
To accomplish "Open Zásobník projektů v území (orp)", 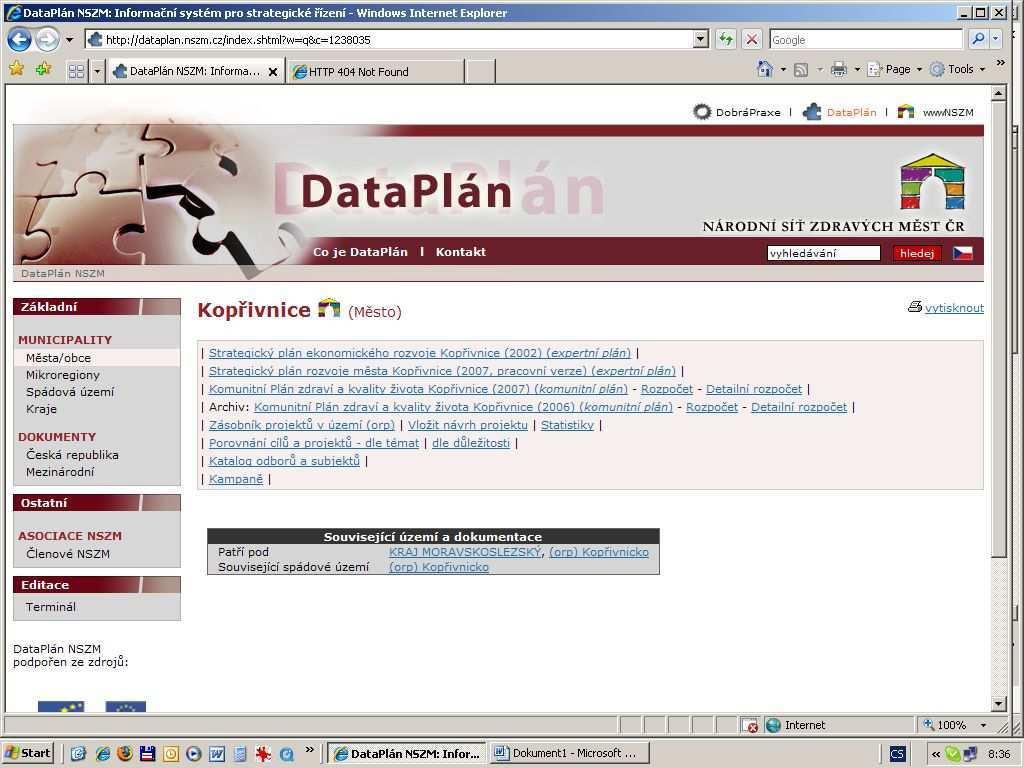I will coord(302,425).
